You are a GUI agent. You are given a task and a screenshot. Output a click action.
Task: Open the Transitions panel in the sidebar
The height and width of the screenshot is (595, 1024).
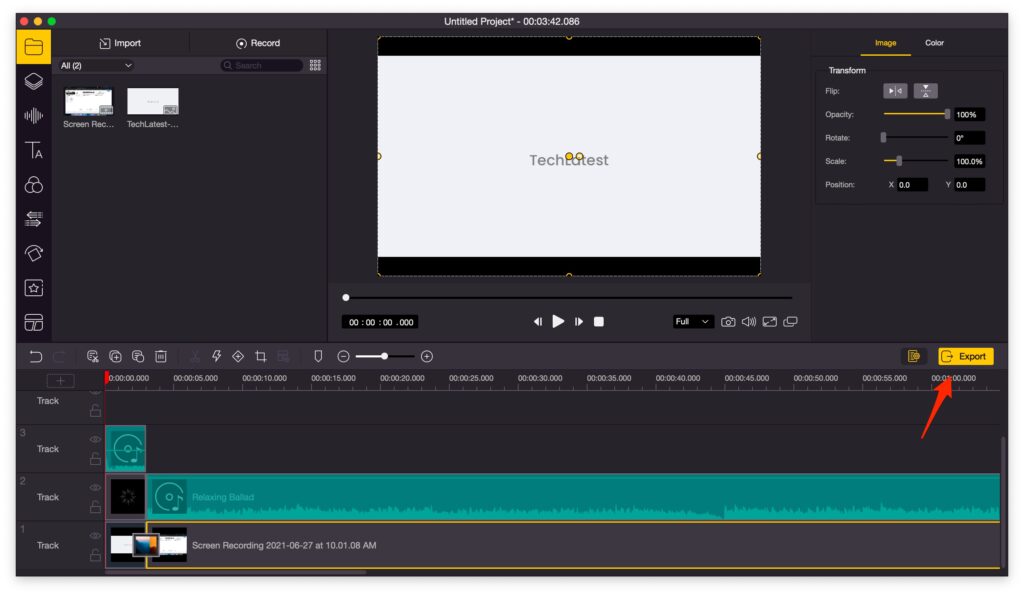pos(33,219)
